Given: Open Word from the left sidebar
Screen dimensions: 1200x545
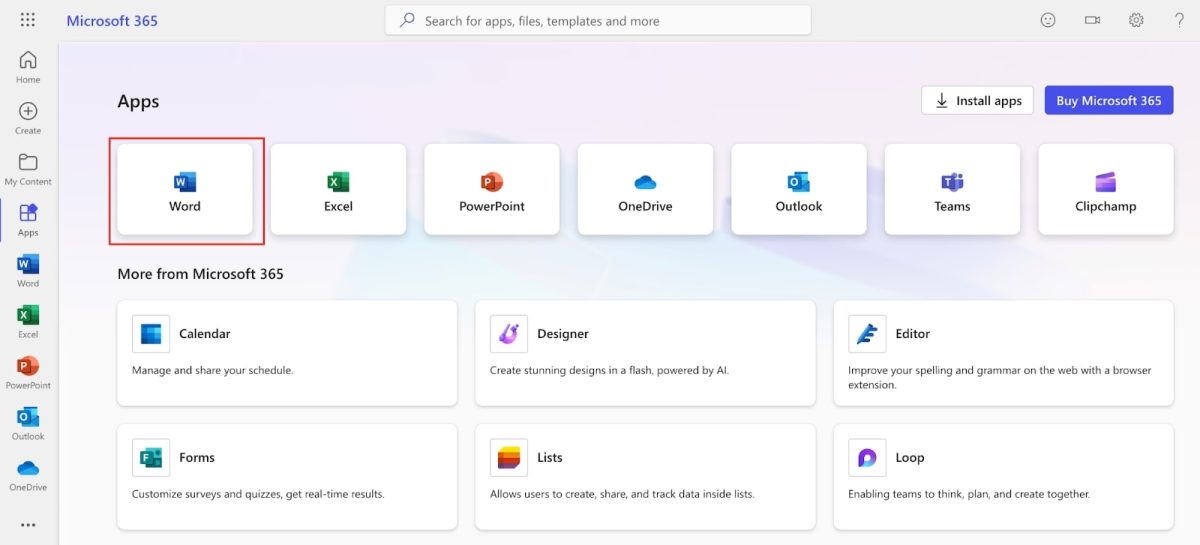Looking at the screenshot, I should (28, 271).
